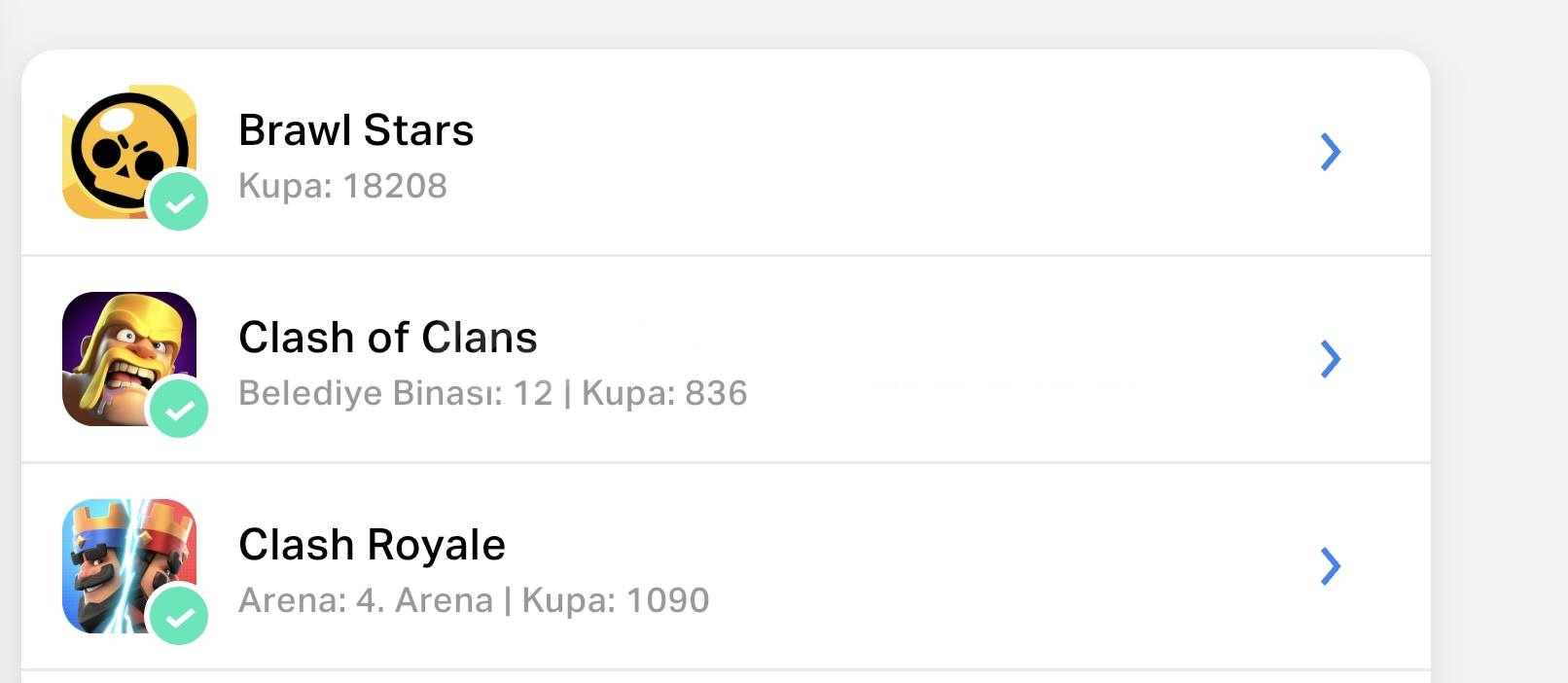Open the Brawl Stars title text
The image size is (1568, 683).
356,130
